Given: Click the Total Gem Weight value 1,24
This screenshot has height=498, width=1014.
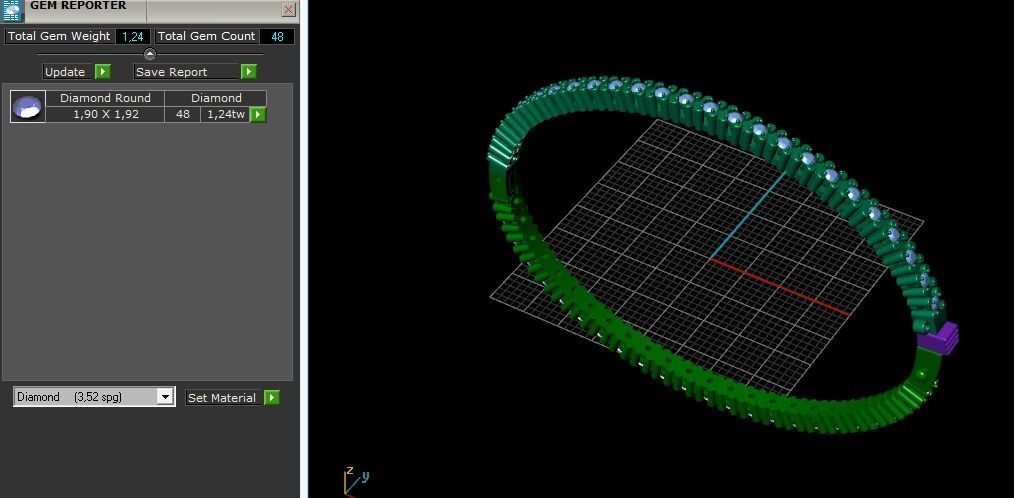Looking at the screenshot, I should [133, 36].
